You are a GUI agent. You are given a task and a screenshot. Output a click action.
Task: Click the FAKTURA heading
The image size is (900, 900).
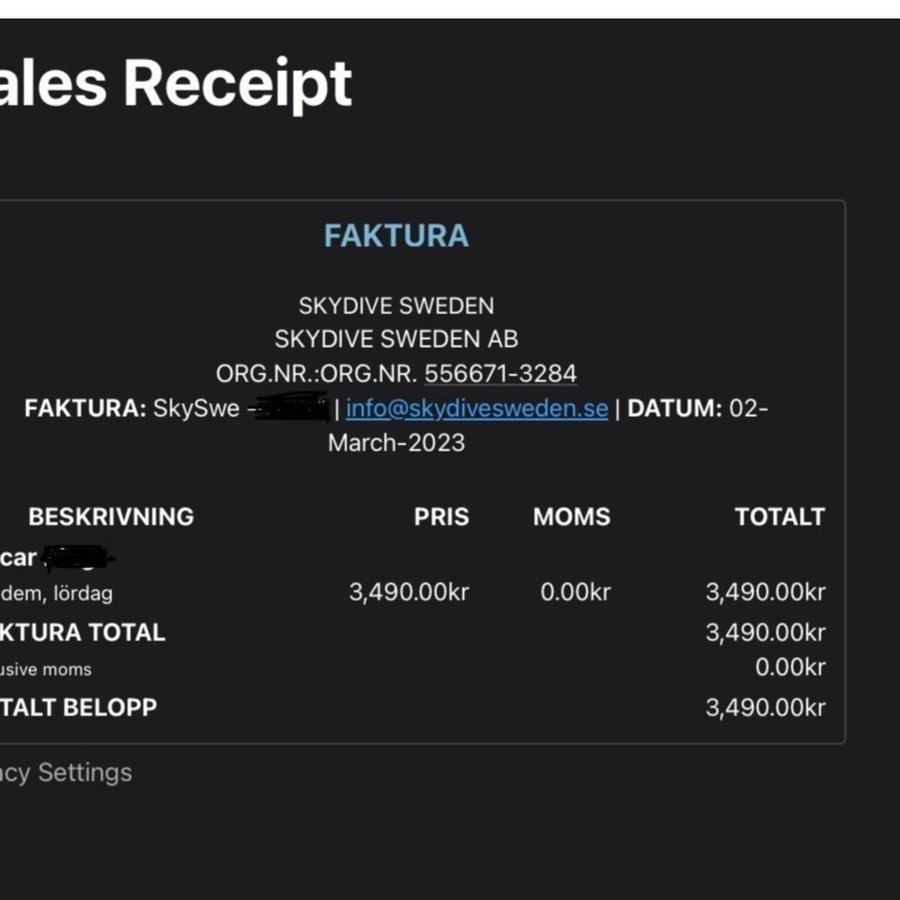[397, 235]
